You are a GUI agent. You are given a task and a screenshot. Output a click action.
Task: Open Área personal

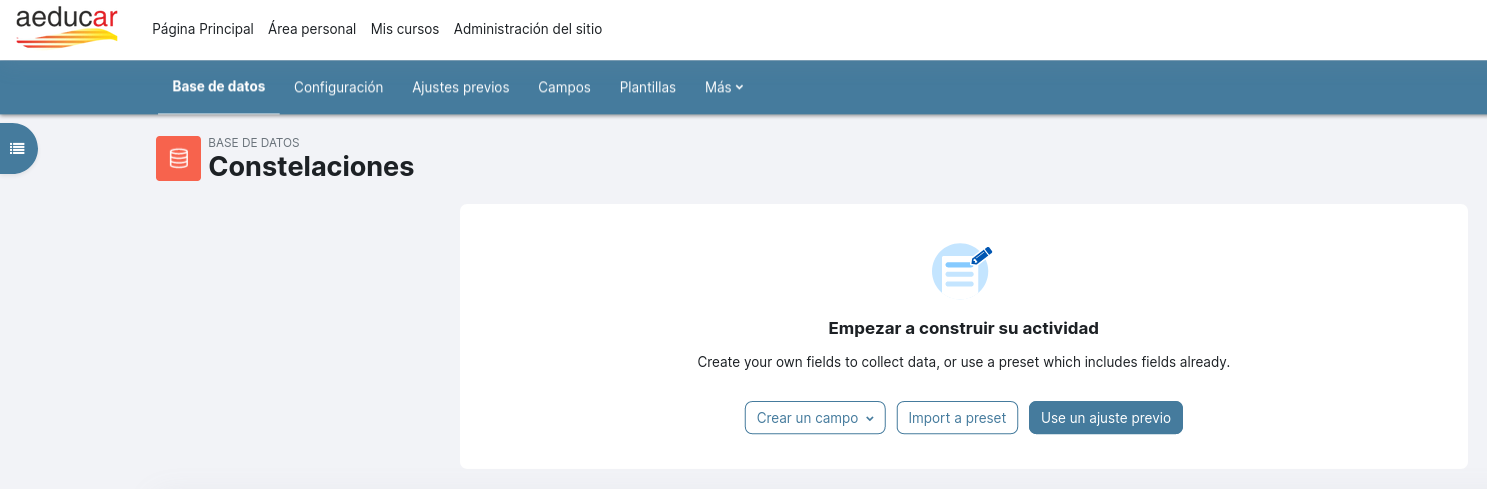312,29
